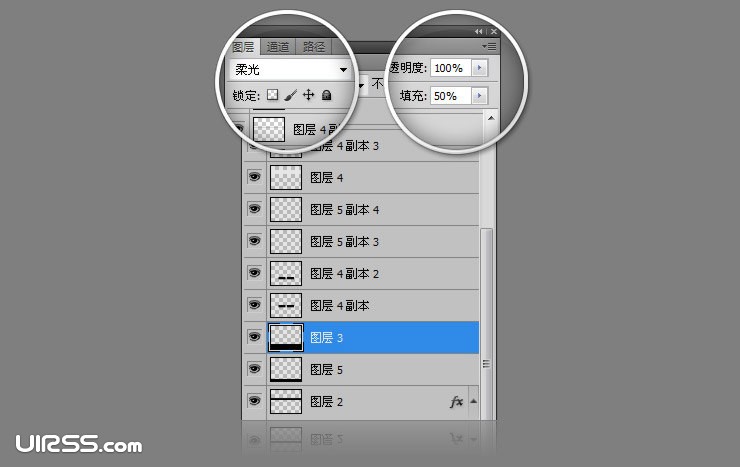The height and width of the screenshot is (467, 740).
Task: Switch to the 路径 tab
Action: tap(314, 47)
